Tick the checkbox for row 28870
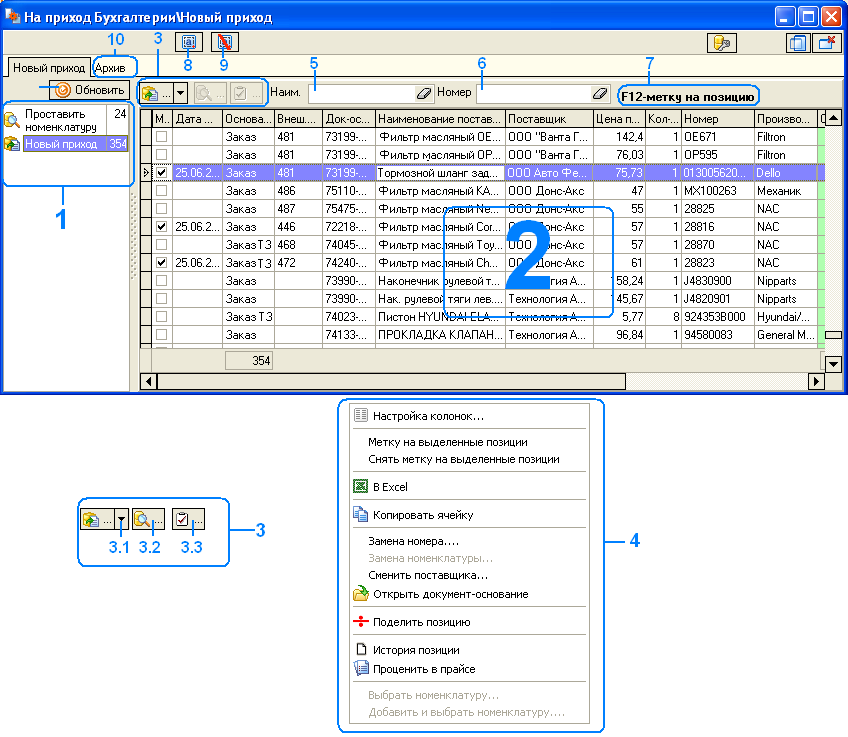This screenshot has width=848, height=737. pos(161,244)
